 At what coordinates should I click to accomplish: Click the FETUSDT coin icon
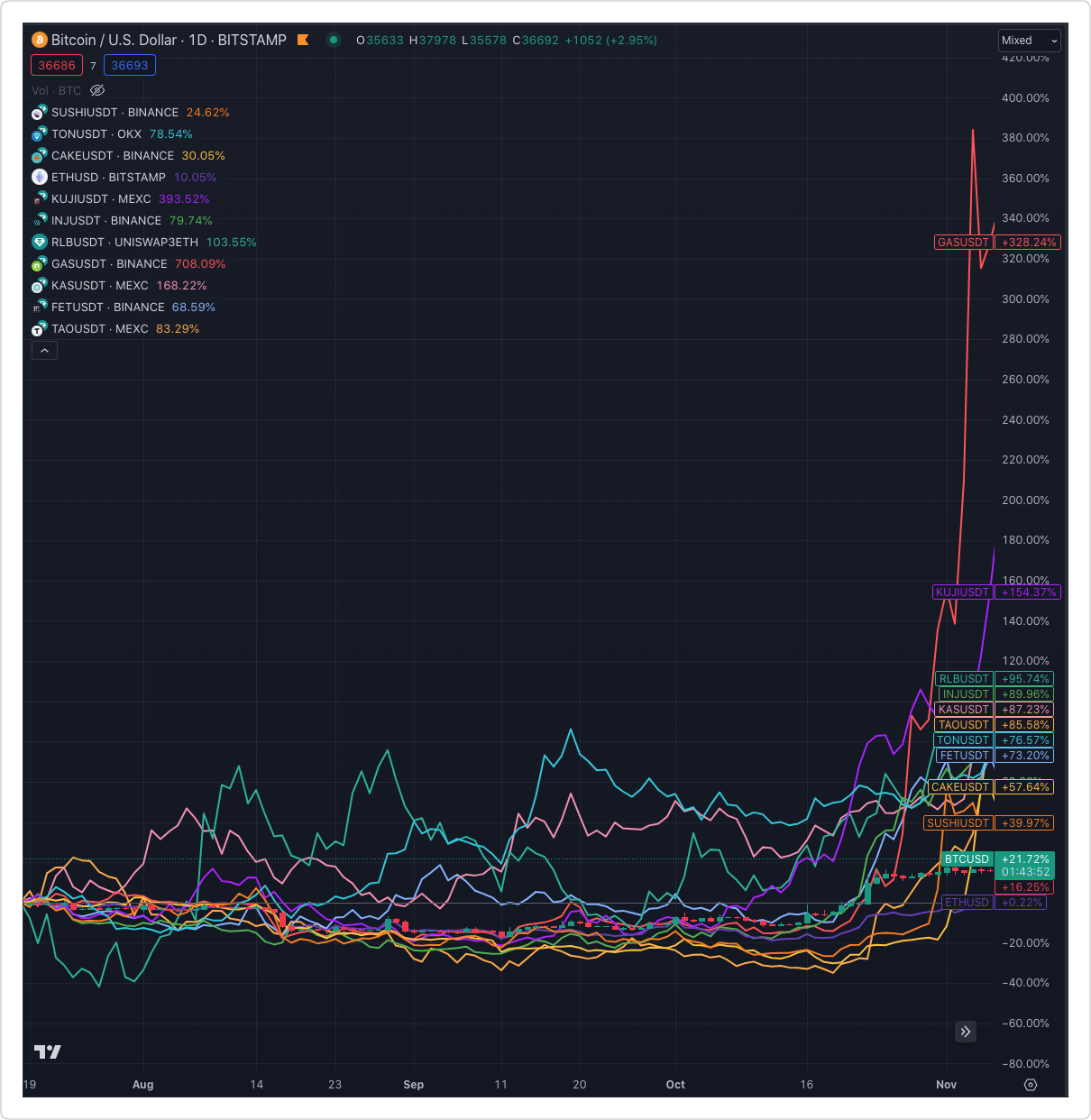click(39, 308)
